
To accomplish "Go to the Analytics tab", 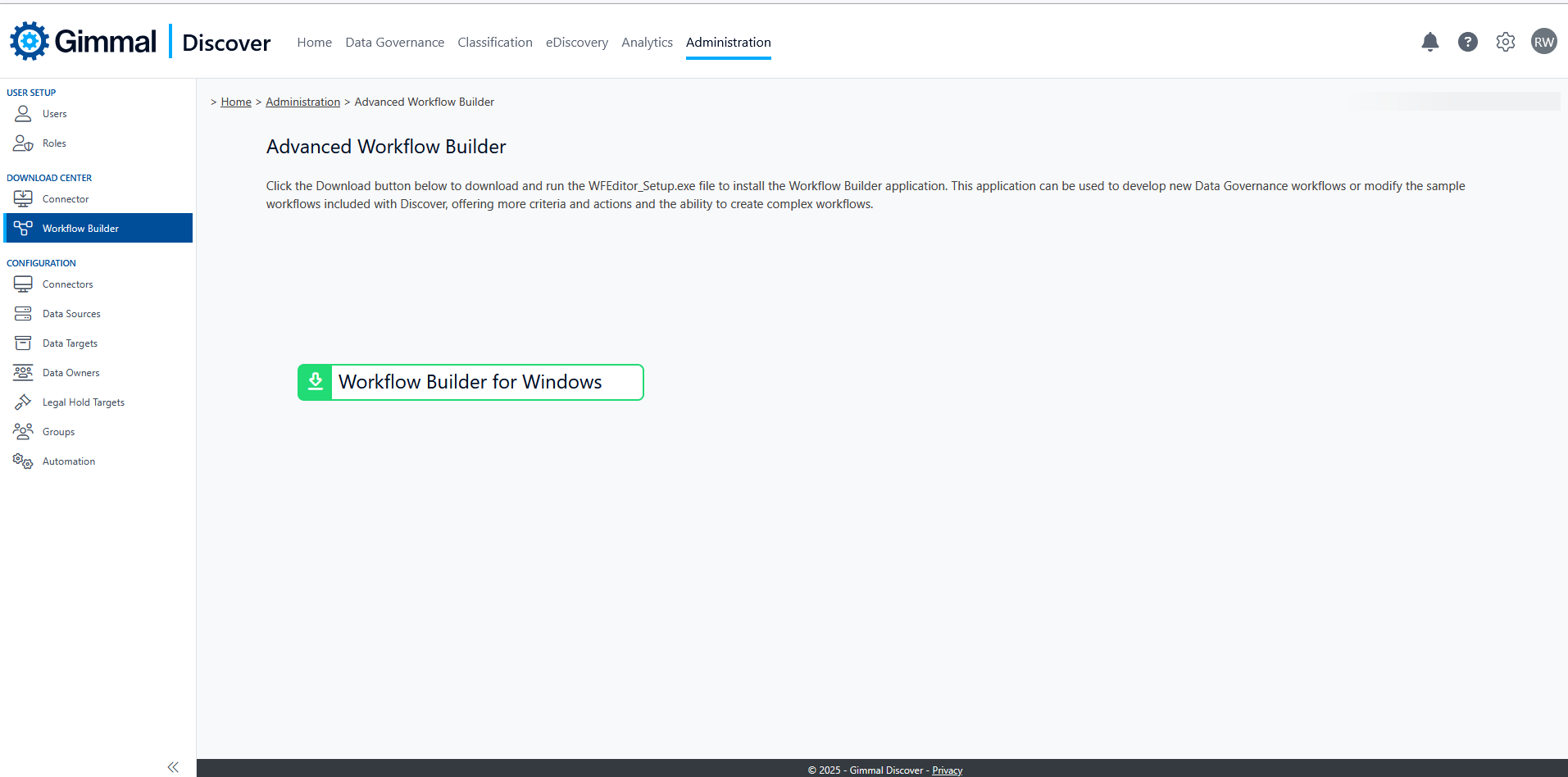I will coord(647,43).
